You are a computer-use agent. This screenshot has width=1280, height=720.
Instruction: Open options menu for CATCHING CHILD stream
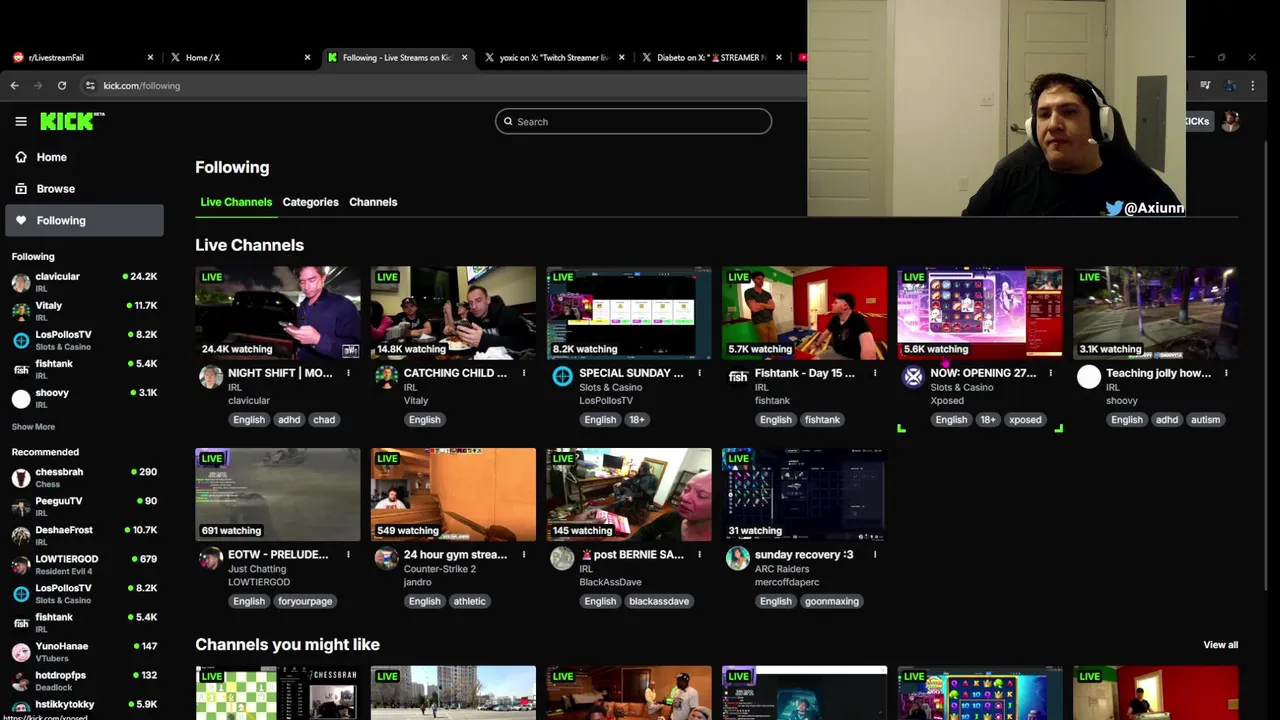tap(524, 373)
